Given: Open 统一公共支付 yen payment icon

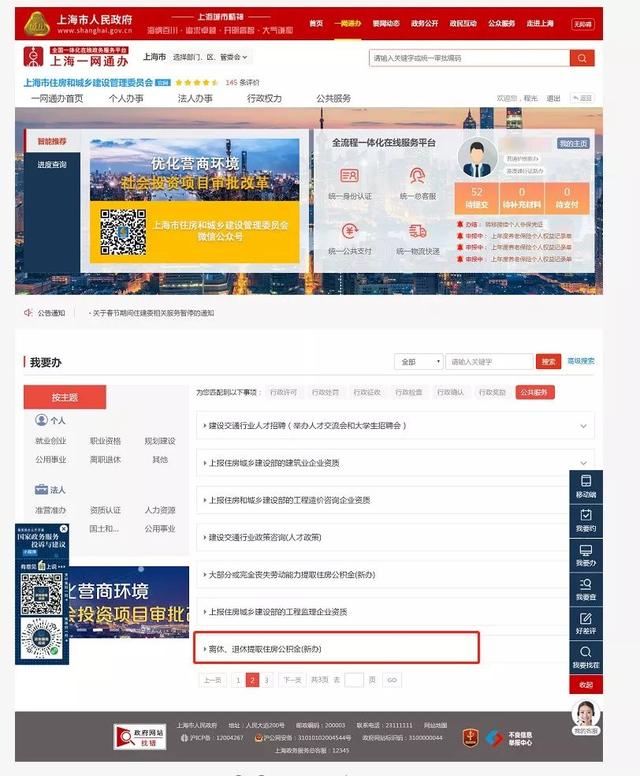Looking at the screenshot, I should (x=349, y=231).
